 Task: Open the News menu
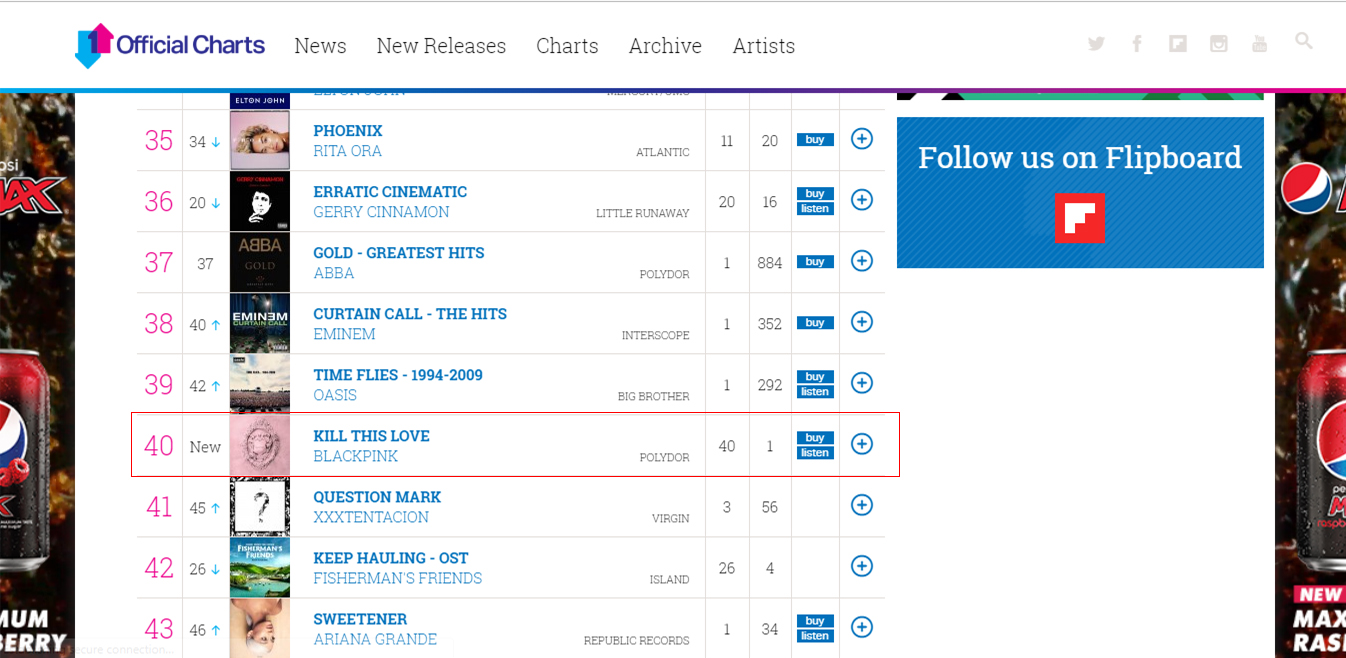[x=320, y=46]
